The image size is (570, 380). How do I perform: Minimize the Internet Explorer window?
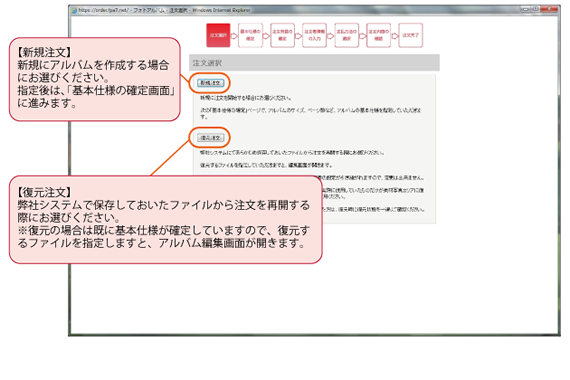[525, 9]
